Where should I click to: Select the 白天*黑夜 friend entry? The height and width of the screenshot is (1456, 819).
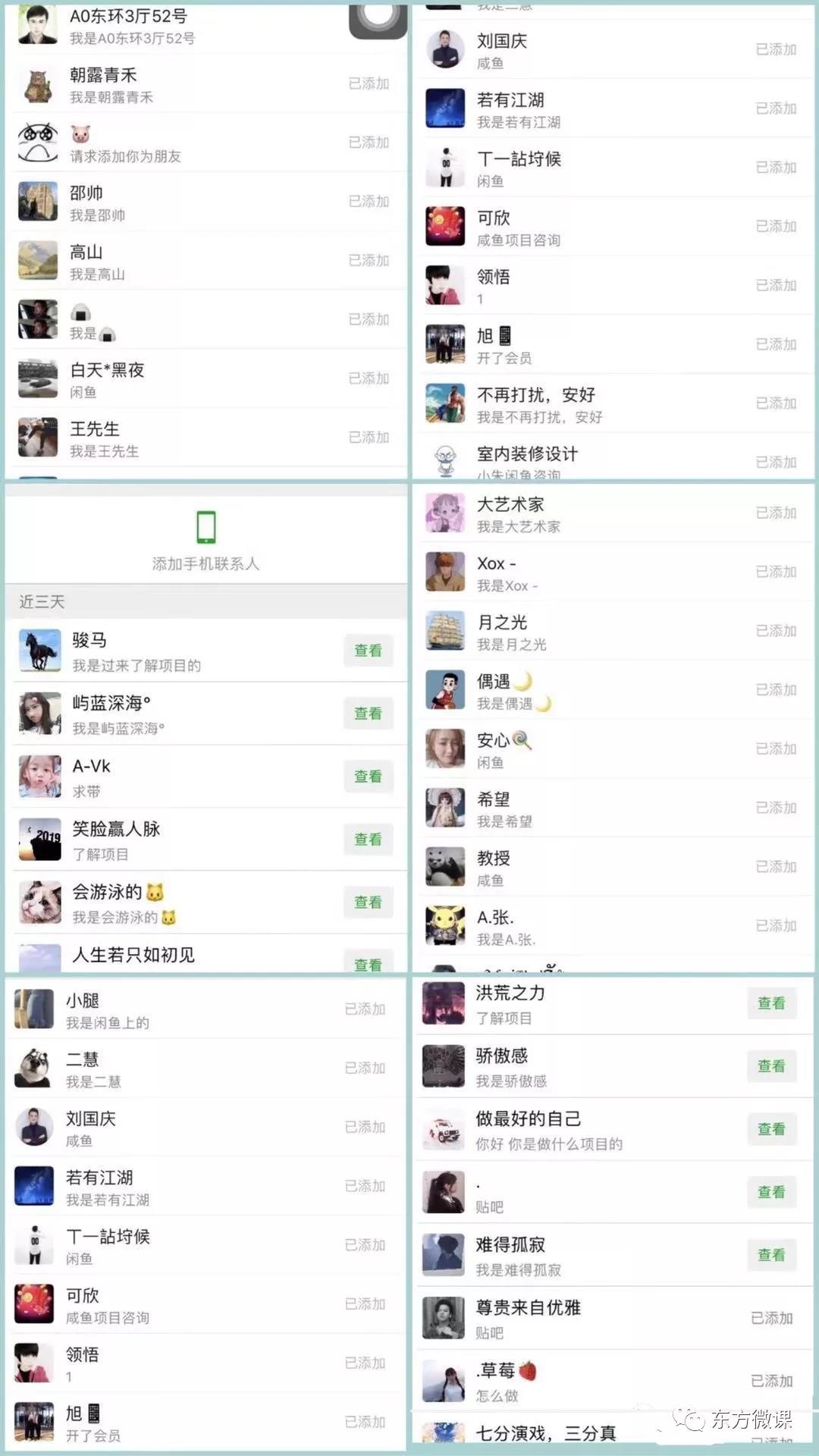(x=206, y=378)
